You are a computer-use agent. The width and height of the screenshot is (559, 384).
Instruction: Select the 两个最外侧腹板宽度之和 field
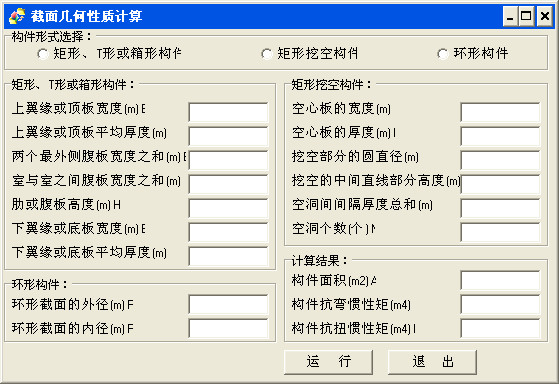(x=228, y=160)
